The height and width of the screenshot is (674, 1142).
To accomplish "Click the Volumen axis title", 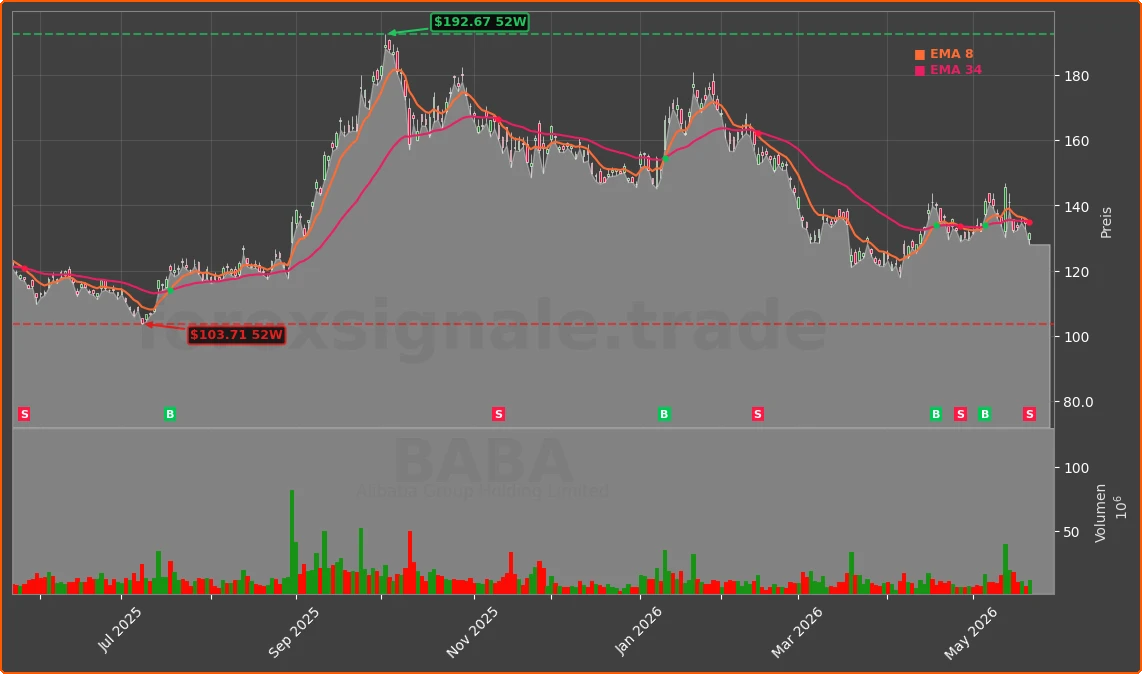I will pos(1100,513).
